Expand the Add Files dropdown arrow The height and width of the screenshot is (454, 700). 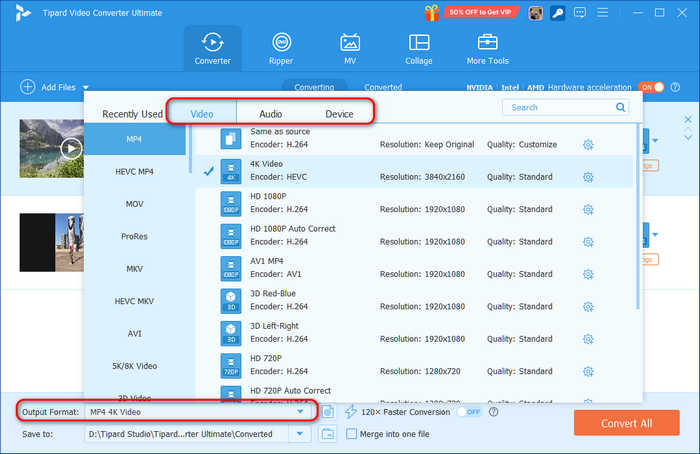click(x=86, y=87)
